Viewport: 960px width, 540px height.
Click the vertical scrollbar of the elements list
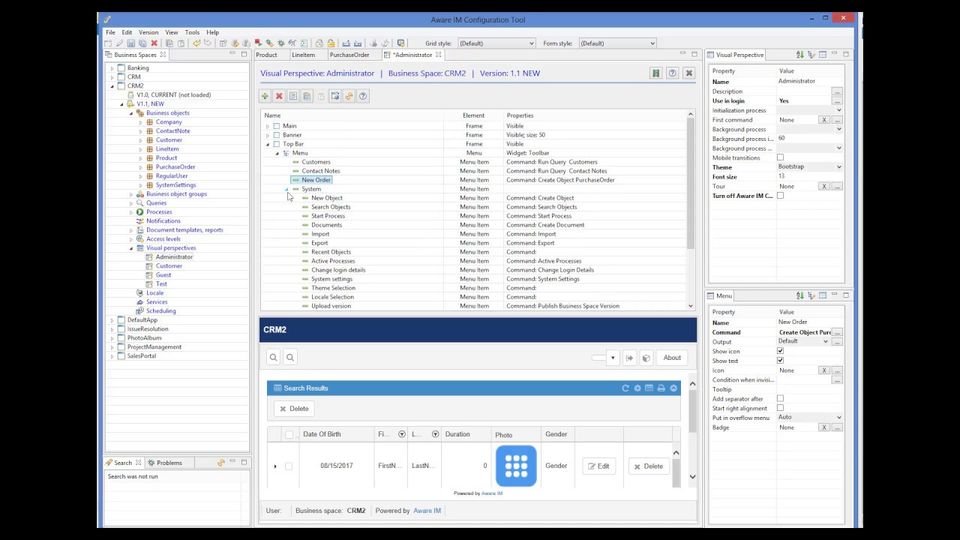pyautogui.click(x=690, y=184)
